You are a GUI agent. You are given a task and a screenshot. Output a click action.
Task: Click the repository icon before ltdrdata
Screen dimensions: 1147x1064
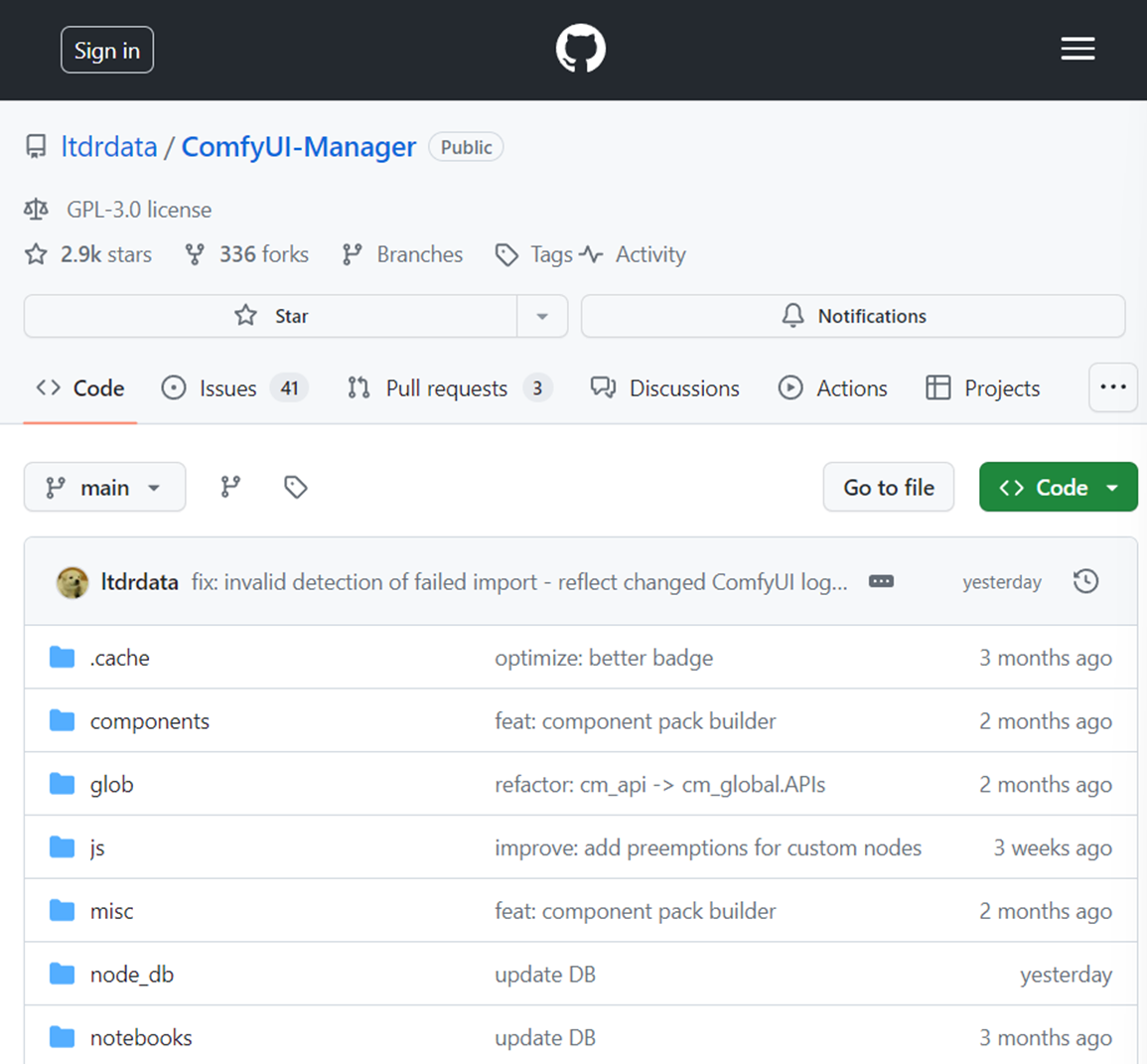pos(36,146)
